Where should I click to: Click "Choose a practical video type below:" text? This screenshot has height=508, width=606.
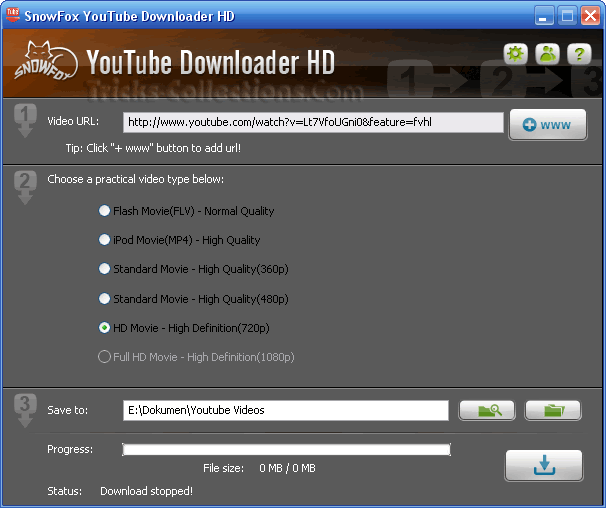(x=136, y=179)
